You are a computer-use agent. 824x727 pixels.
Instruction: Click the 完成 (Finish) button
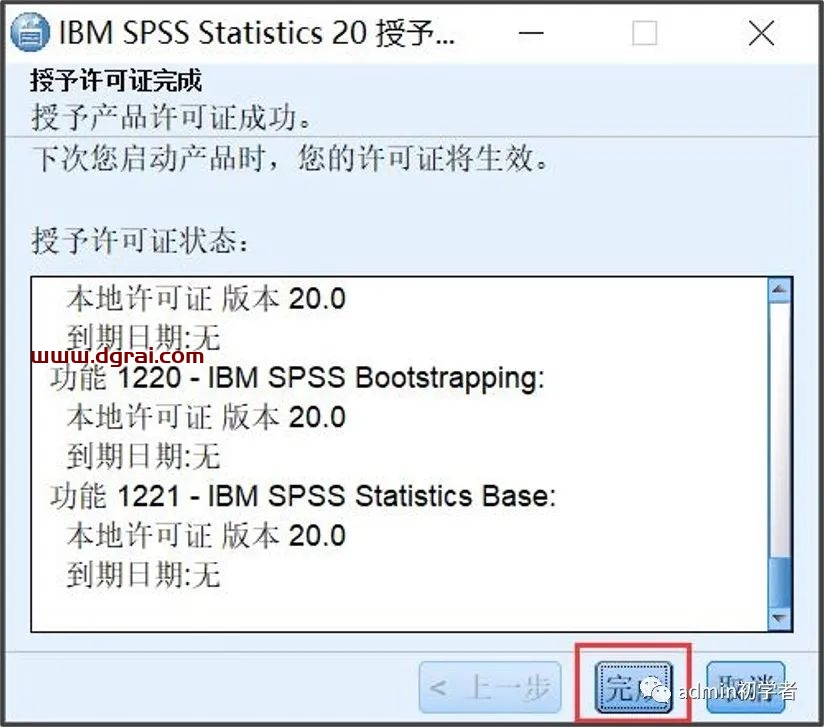[x=633, y=688]
